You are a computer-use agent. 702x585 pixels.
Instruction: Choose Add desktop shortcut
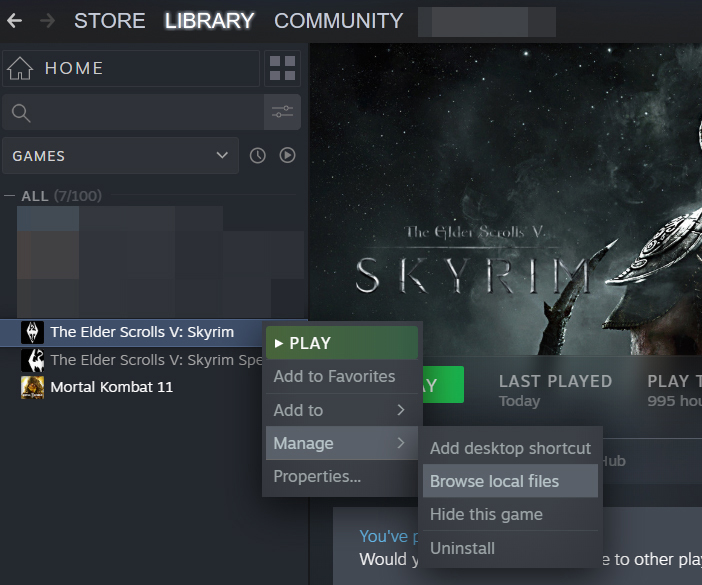(x=510, y=448)
